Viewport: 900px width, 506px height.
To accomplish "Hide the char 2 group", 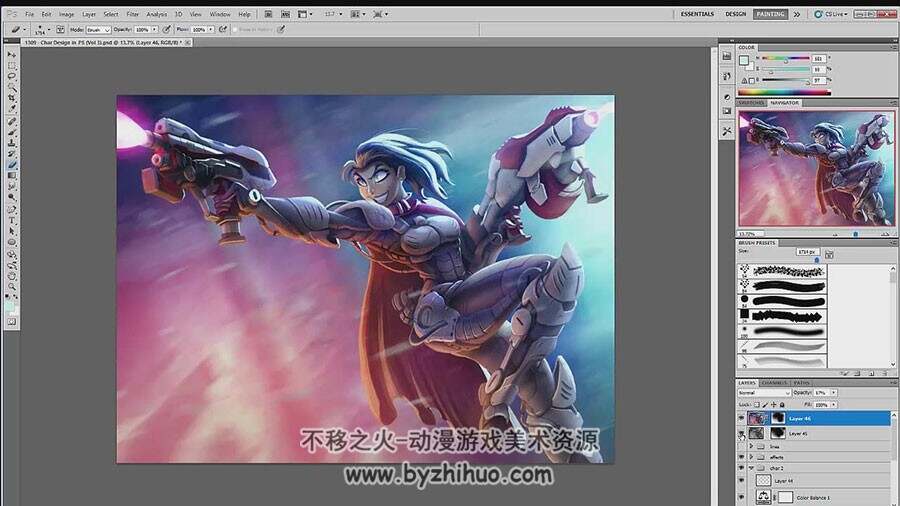I will pyautogui.click(x=741, y=468).
